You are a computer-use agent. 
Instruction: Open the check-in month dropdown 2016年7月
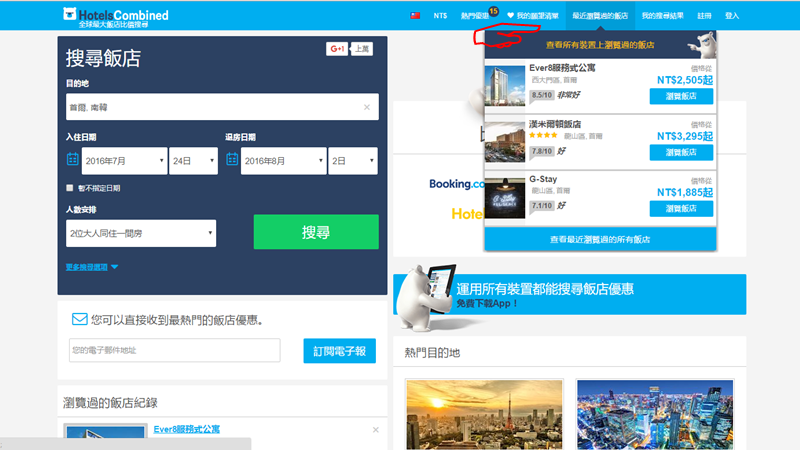[124, 161]
